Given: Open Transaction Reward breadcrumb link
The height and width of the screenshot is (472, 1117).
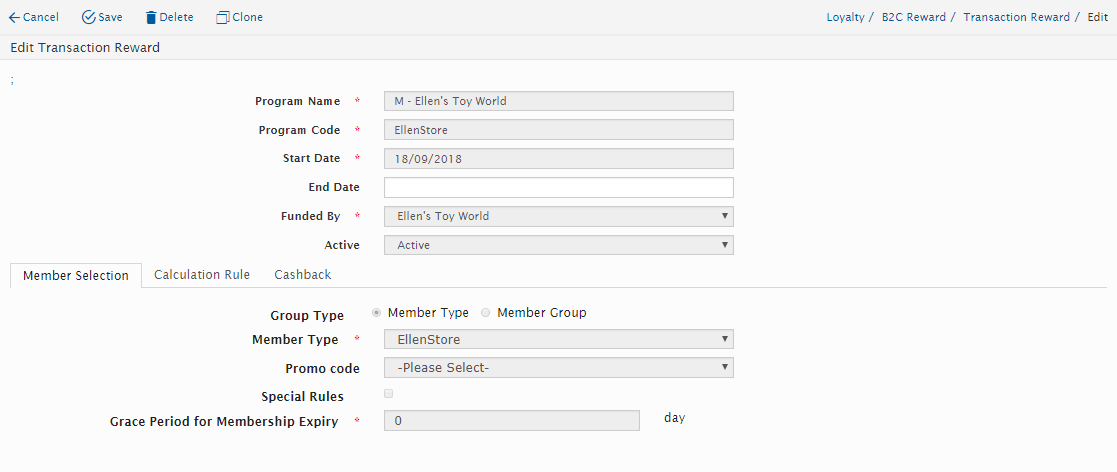Looking at the screenshot, I should click(1016, 18).
